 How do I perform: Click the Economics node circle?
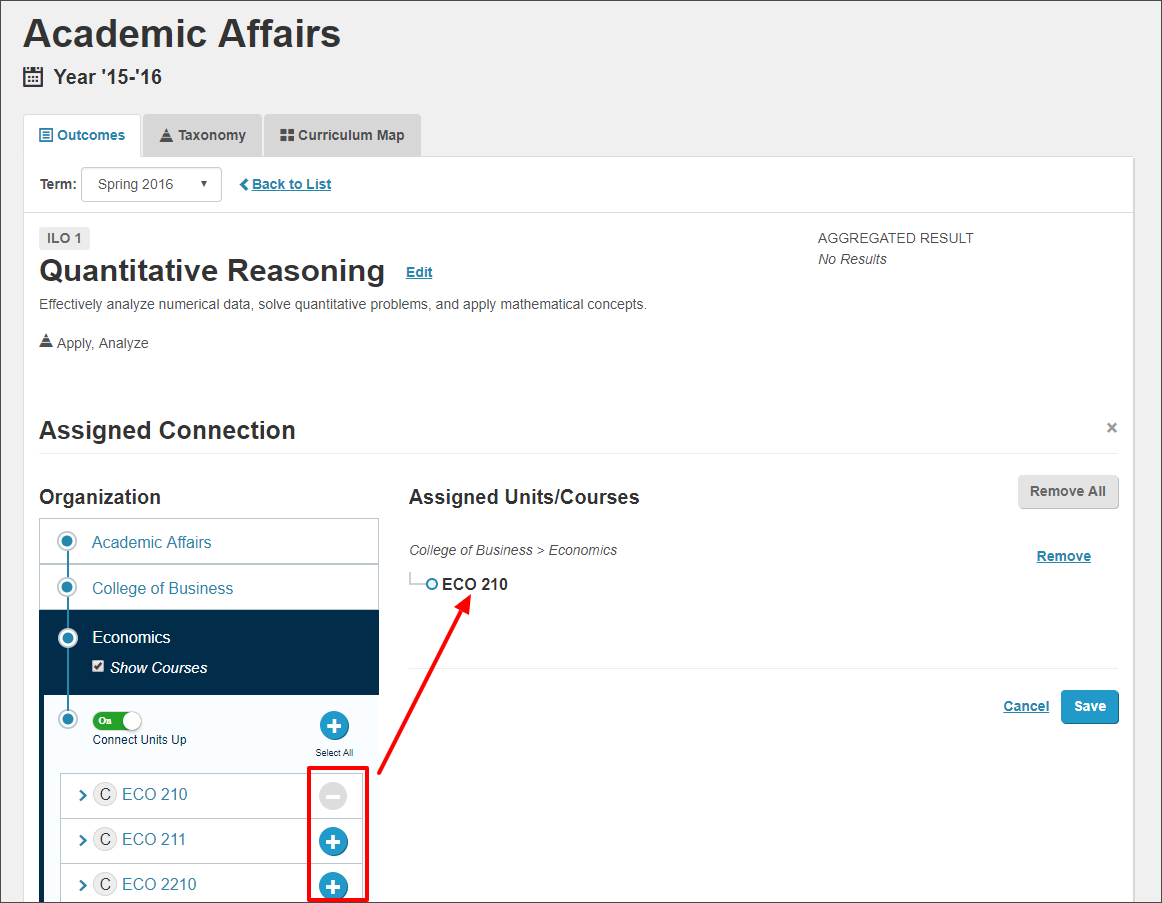tap(68, 638)
